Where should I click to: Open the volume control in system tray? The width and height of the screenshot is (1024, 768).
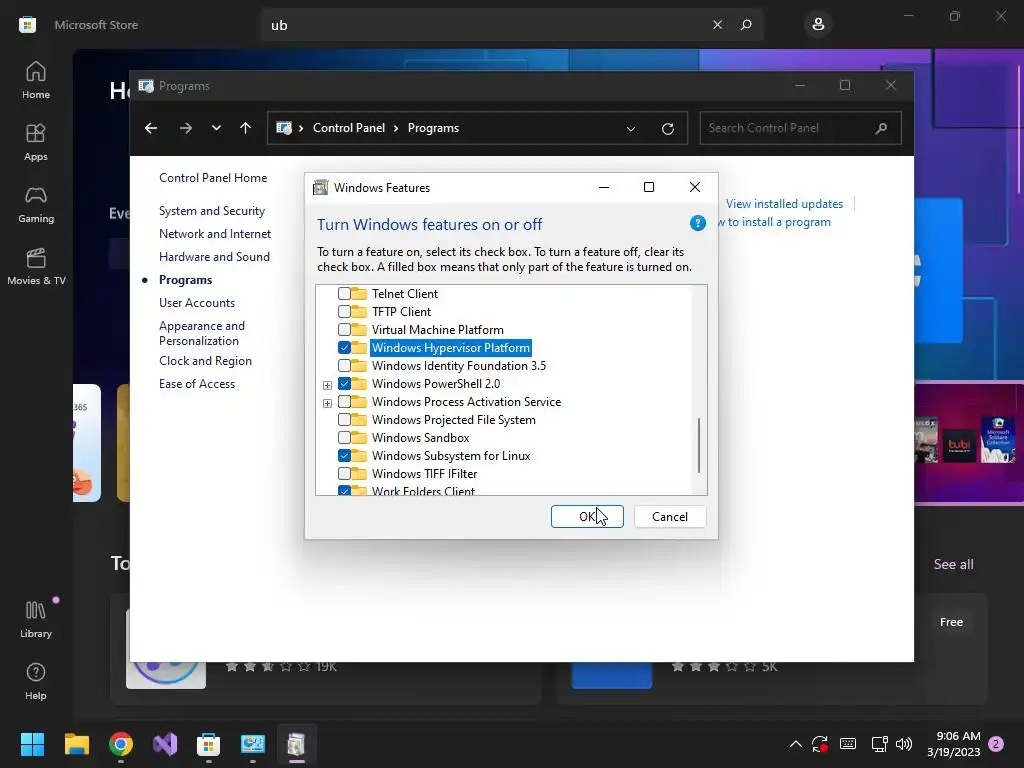[x=904, y=744]
